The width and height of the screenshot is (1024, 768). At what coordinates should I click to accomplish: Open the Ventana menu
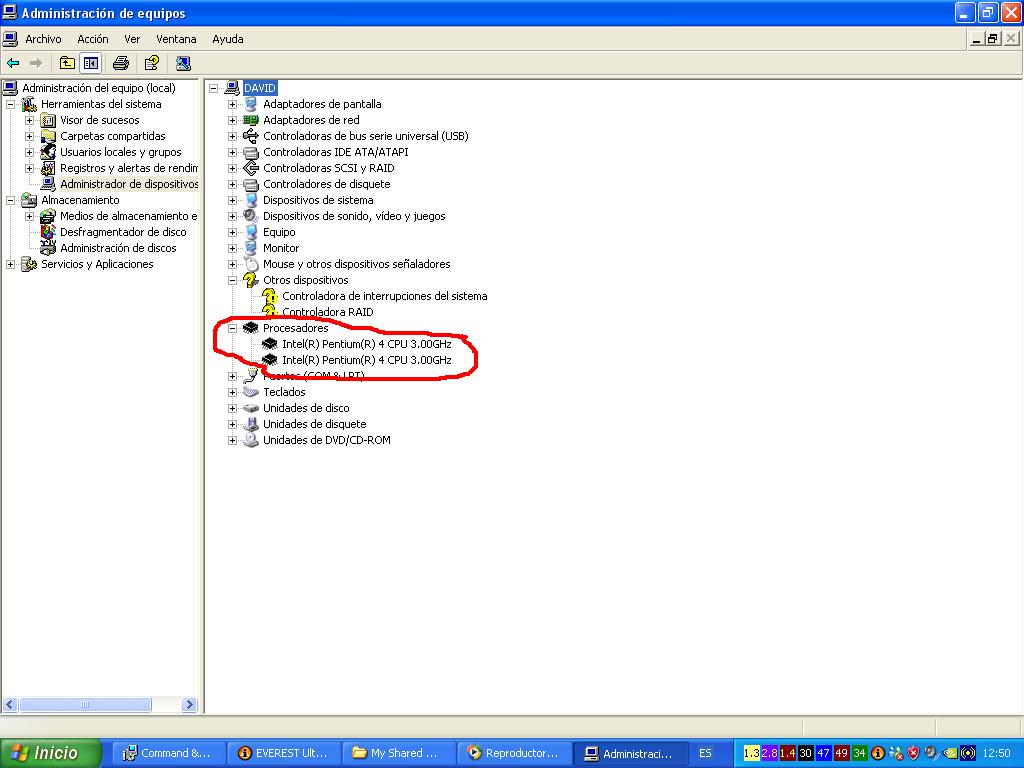click(176, 39)
